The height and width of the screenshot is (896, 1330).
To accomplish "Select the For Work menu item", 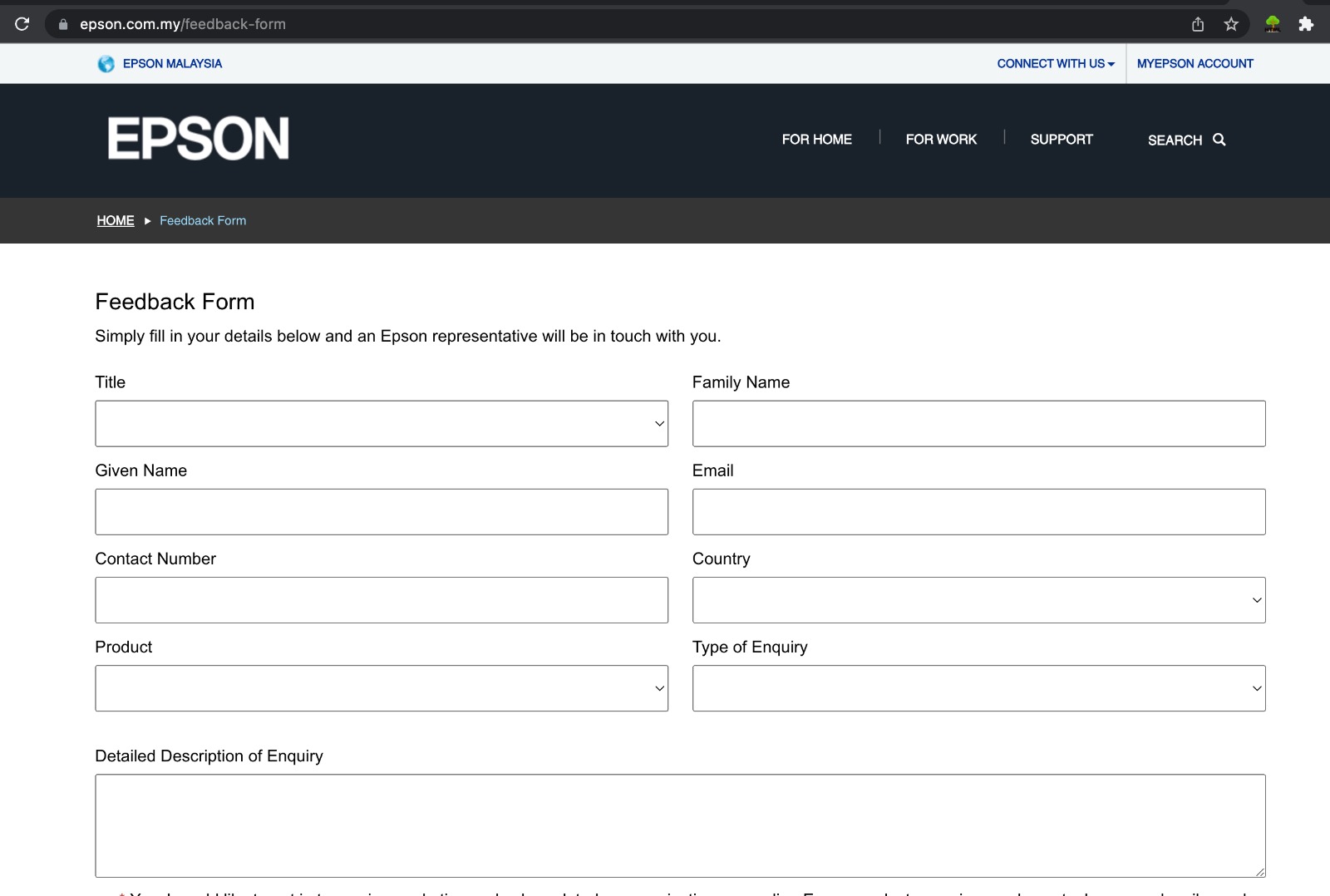I will (941, 139).
